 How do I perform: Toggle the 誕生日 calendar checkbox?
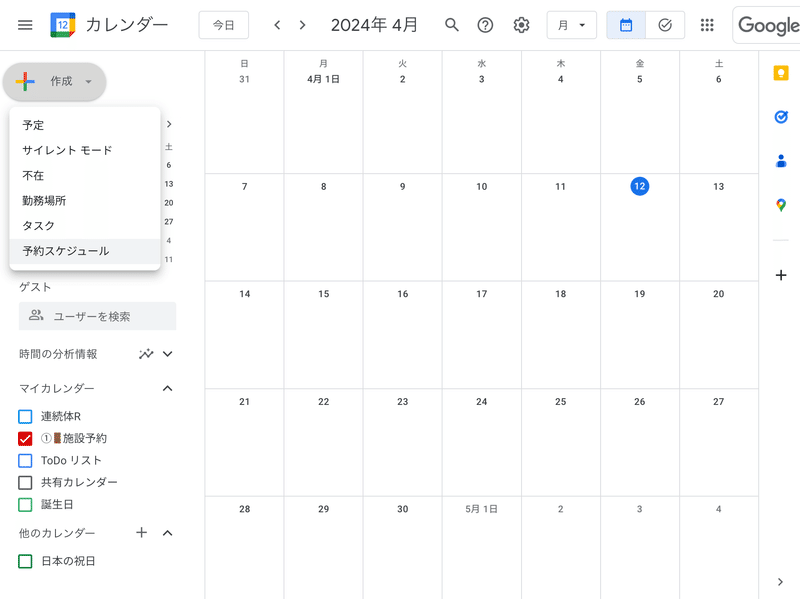(x=25, y=504)
